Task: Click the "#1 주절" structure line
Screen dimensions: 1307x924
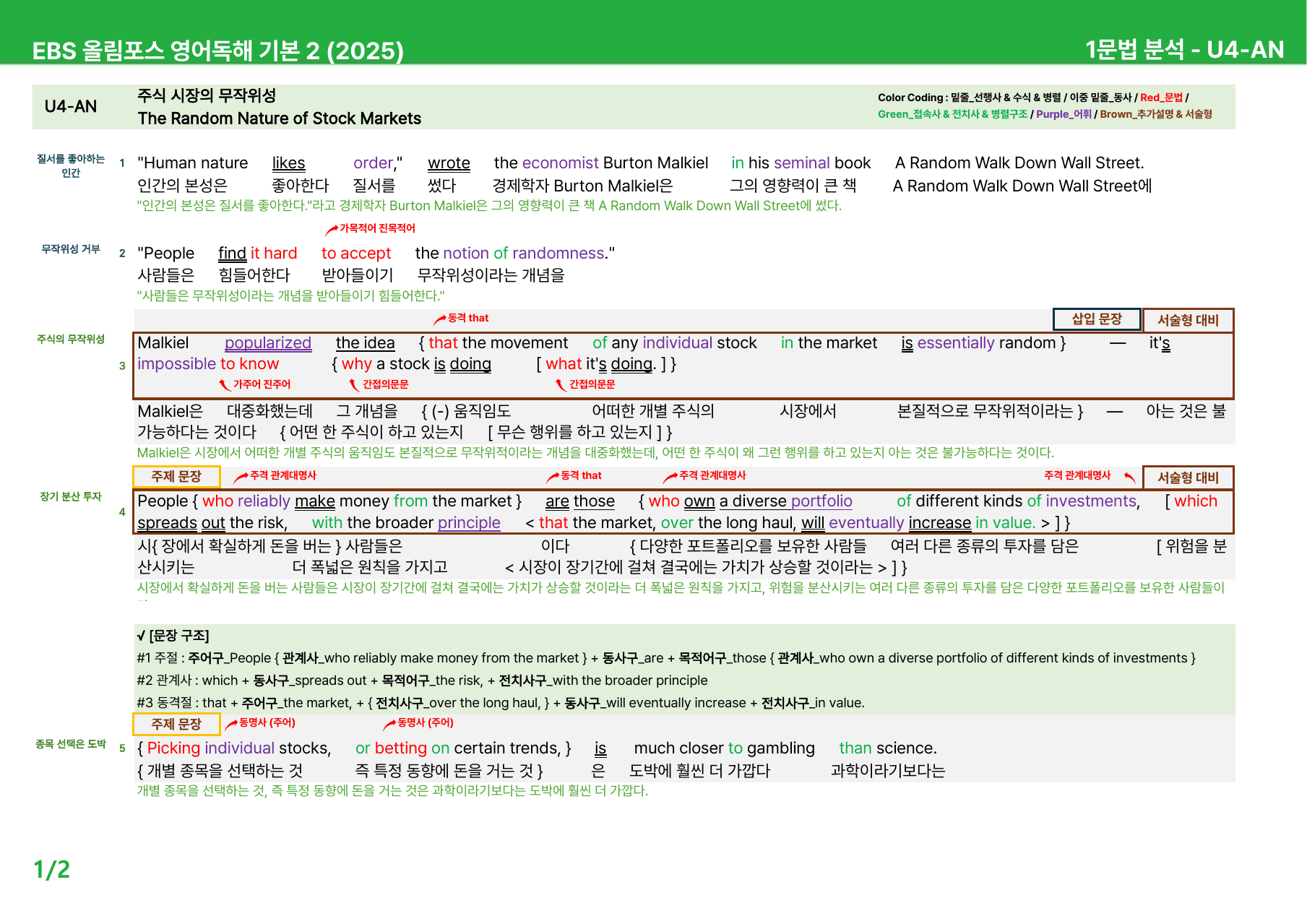Action: pos(666,658)
